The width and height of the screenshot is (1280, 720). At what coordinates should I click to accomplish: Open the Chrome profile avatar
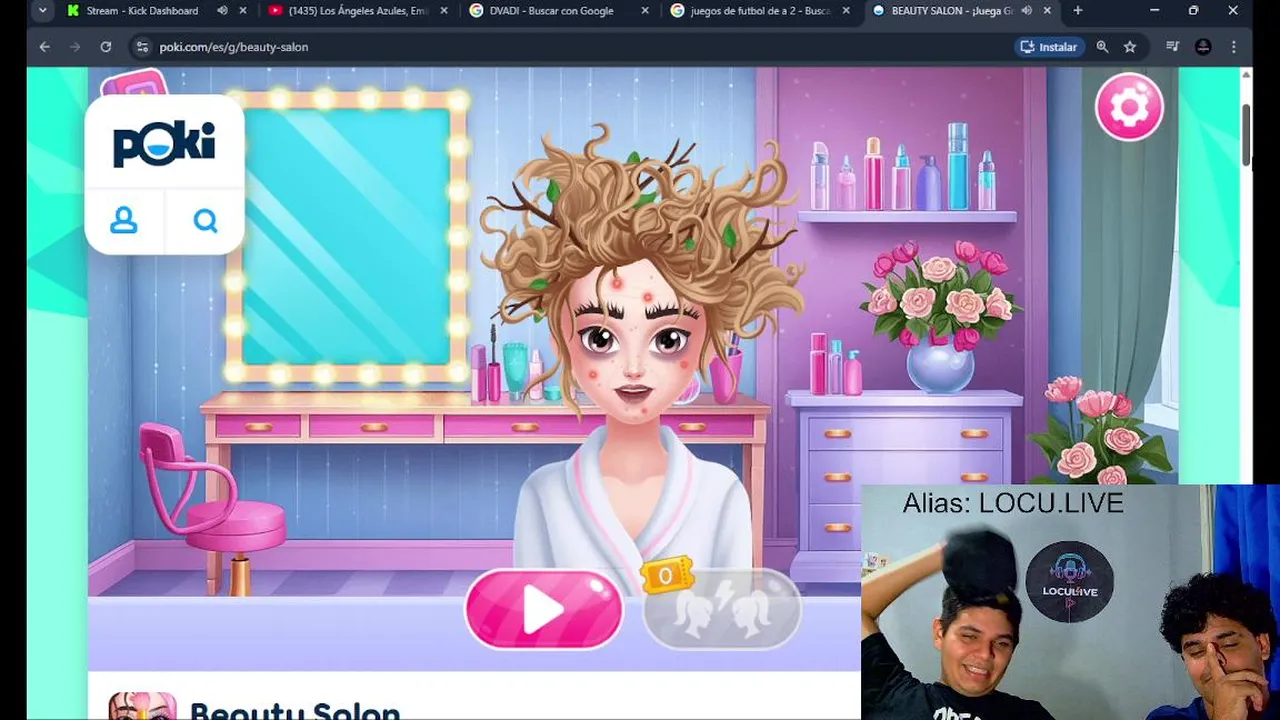click(x=1203, y=47)
